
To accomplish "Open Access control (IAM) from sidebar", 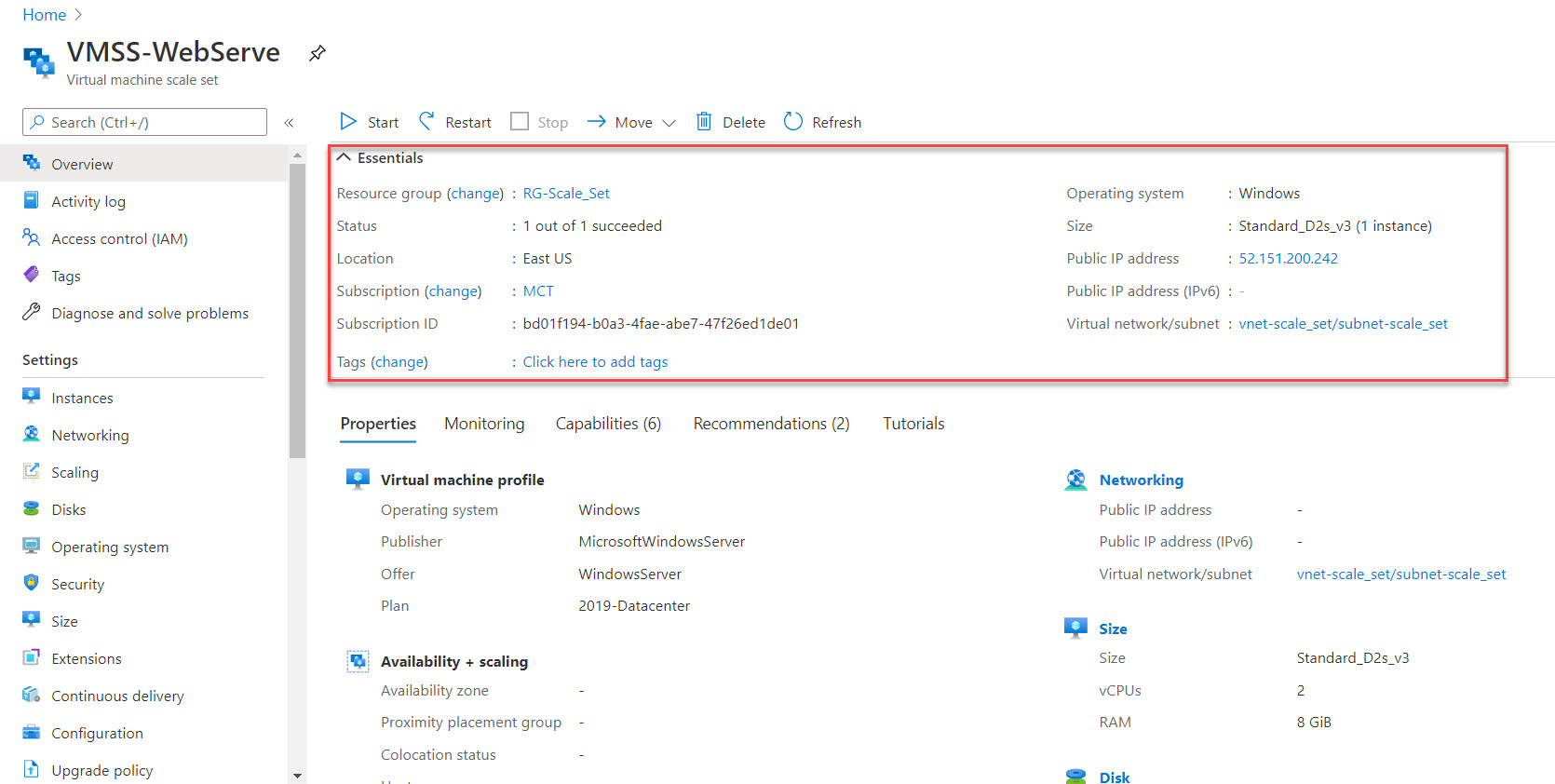I will pyautogui.click(x=119, y=239).
